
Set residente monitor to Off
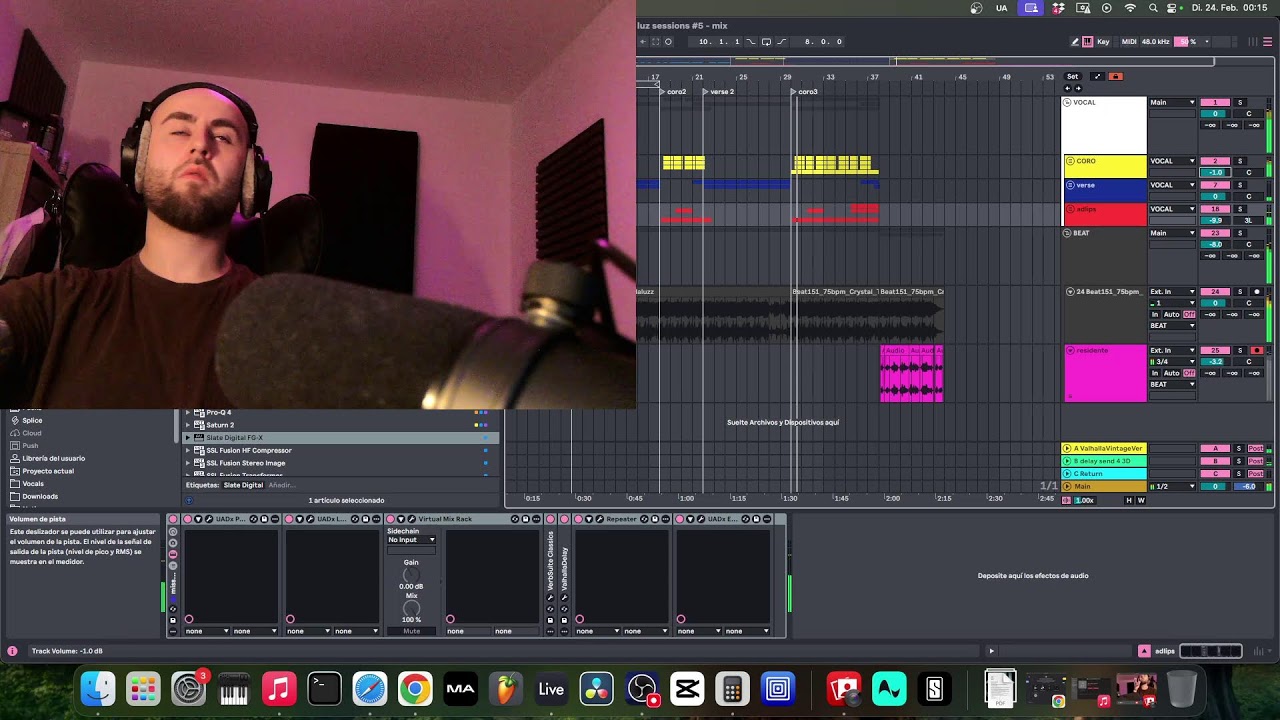(1189, 373)
